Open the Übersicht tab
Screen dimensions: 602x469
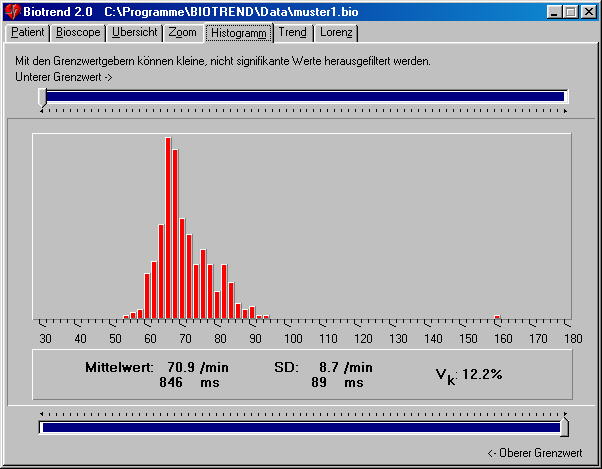tap(134, 32)
